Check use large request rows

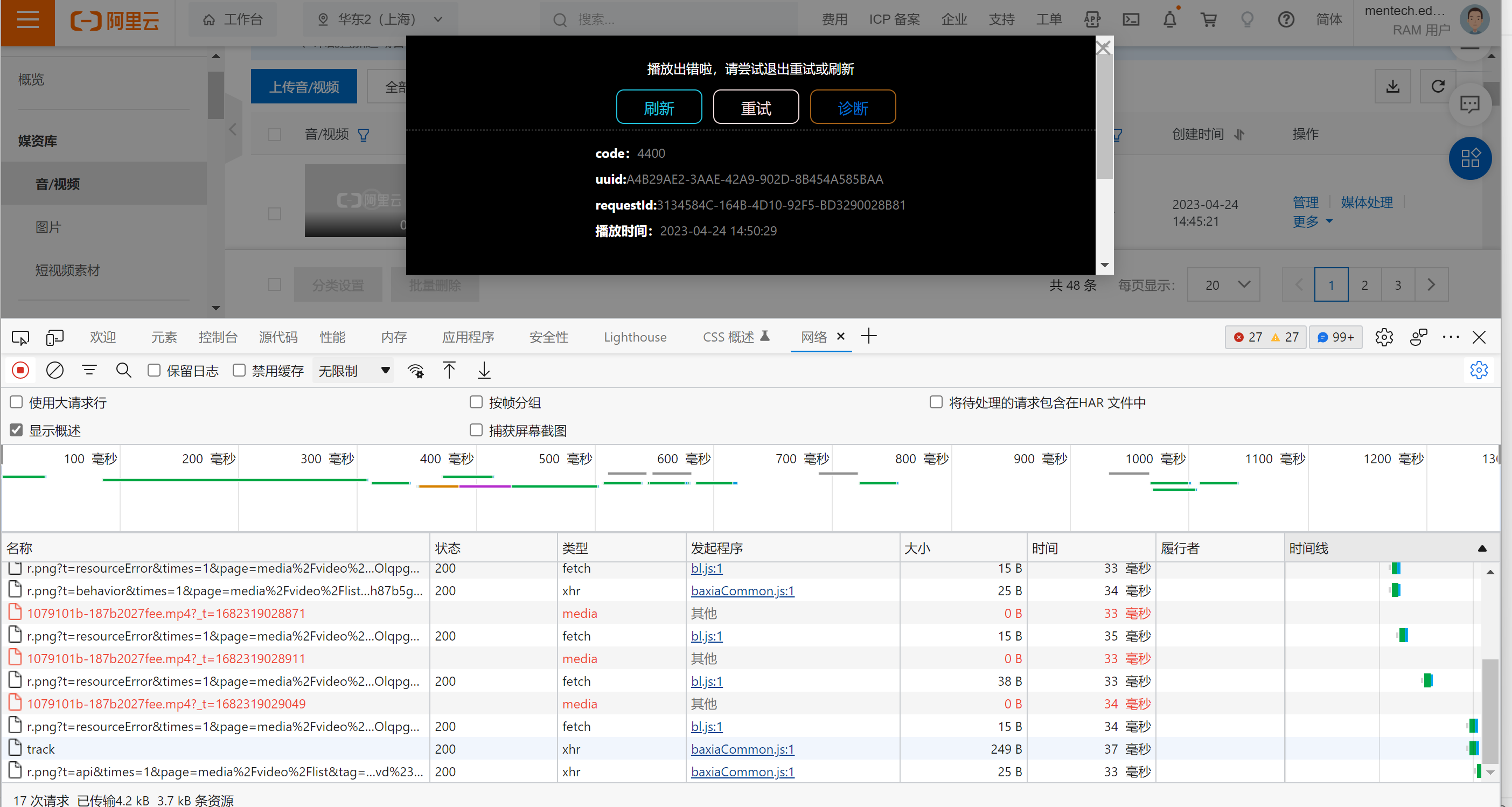[17, 402]
